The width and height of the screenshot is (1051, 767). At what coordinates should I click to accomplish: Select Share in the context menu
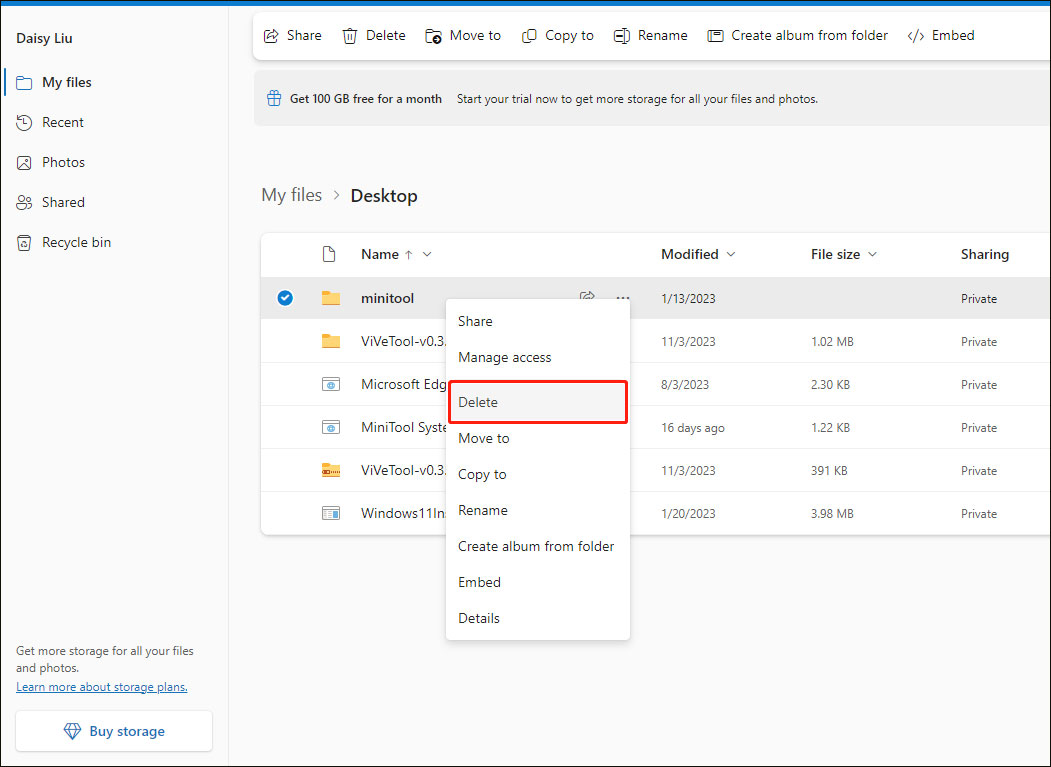pyautogui.click(x=538, y=321)
